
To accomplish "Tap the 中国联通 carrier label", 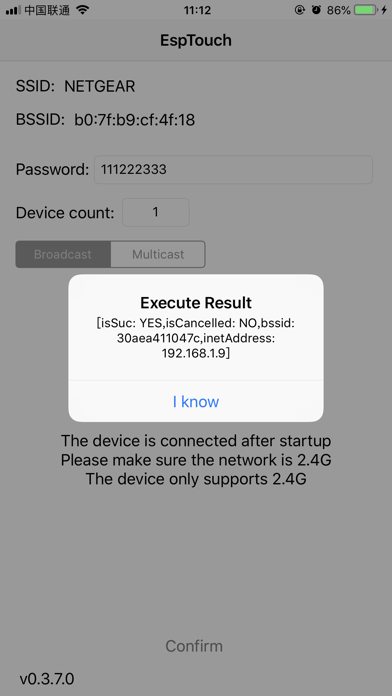I will click(x=47, y=10).
